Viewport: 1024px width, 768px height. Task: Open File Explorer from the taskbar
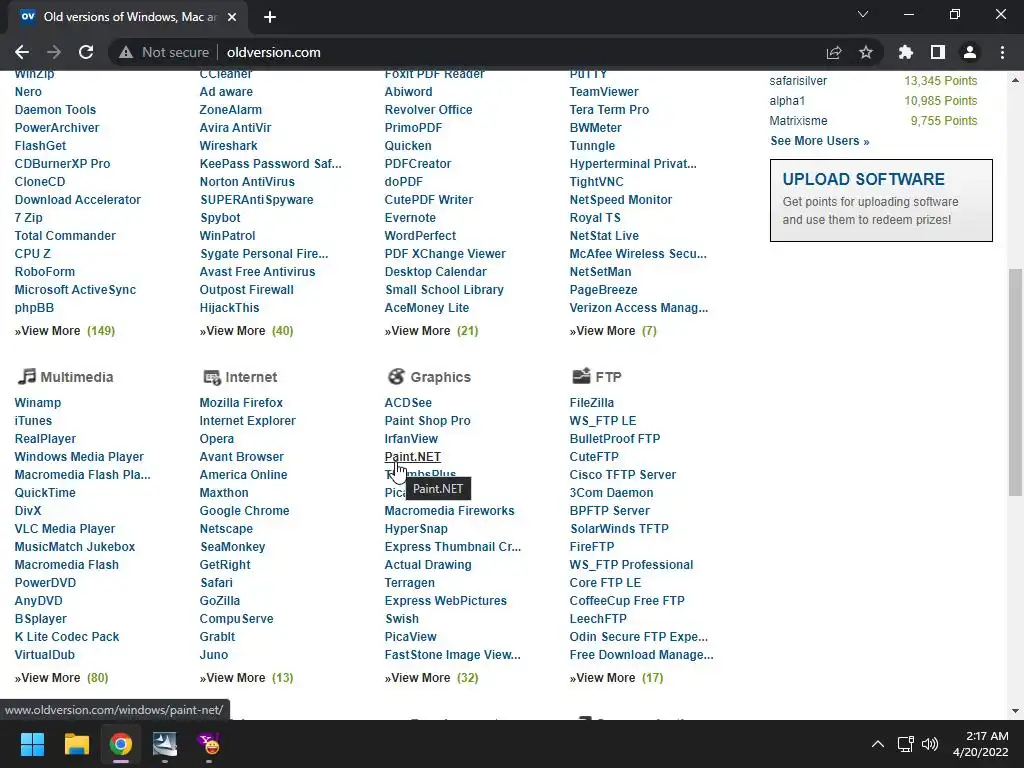(76, 744)
